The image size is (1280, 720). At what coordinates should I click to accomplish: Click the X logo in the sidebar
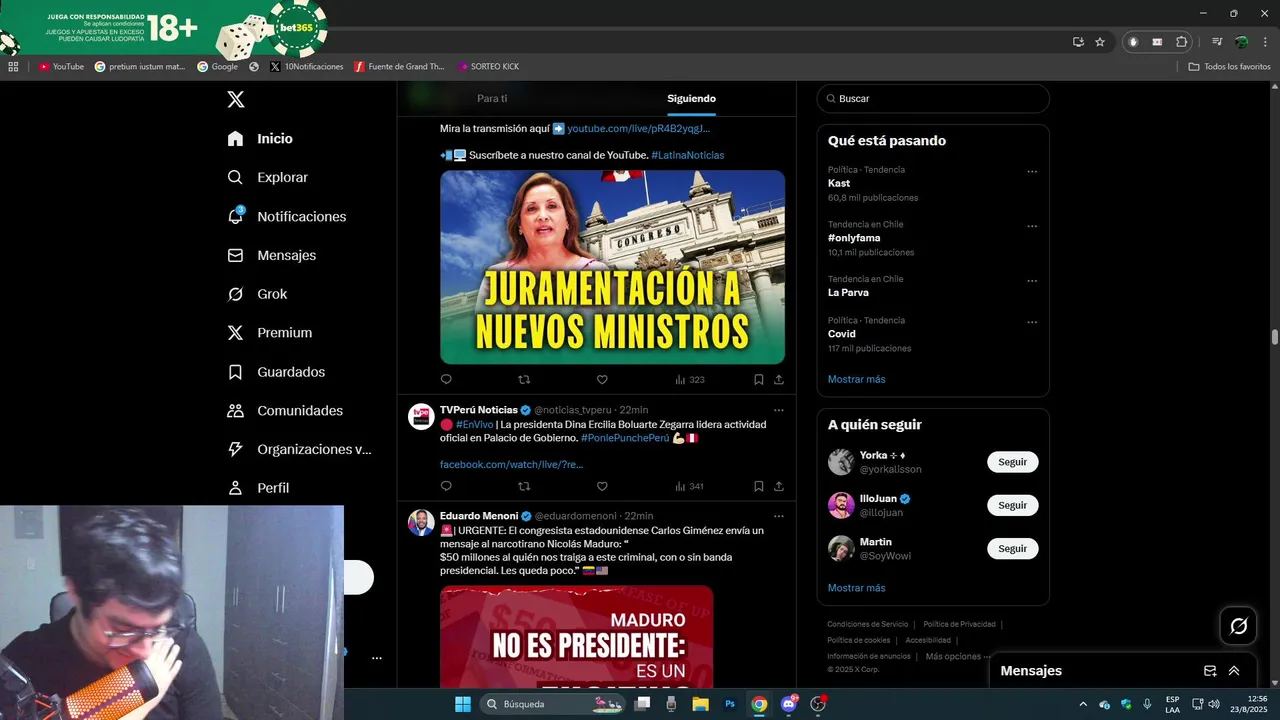point(235,99)
